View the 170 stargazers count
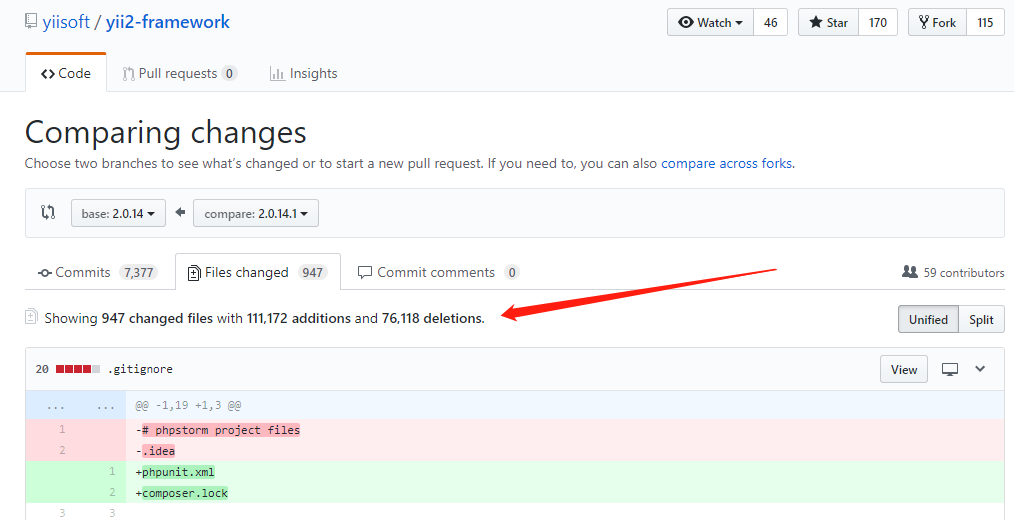This screenshot has height=520, width=1014. coord(878,23)
